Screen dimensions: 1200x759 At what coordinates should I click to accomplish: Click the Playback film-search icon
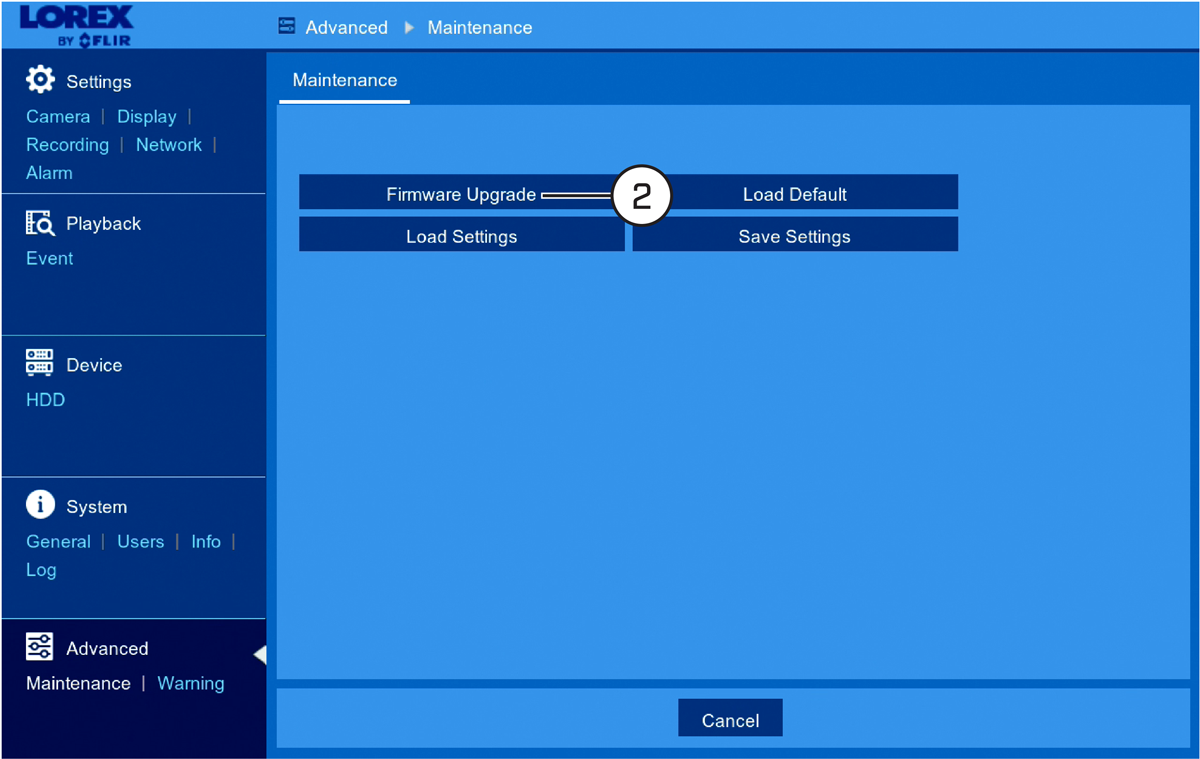(x=40, y=223)
